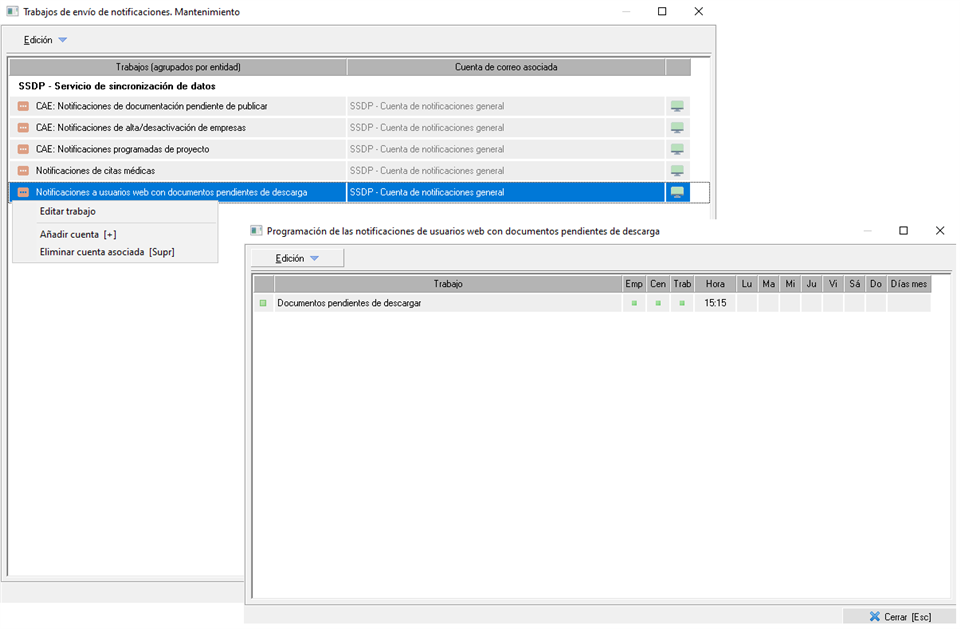Viewport: 960px width, 629px height.
Task: Click orange icon beside CAE documentación pendiente de publicar
Action: (x=23, y=106)
